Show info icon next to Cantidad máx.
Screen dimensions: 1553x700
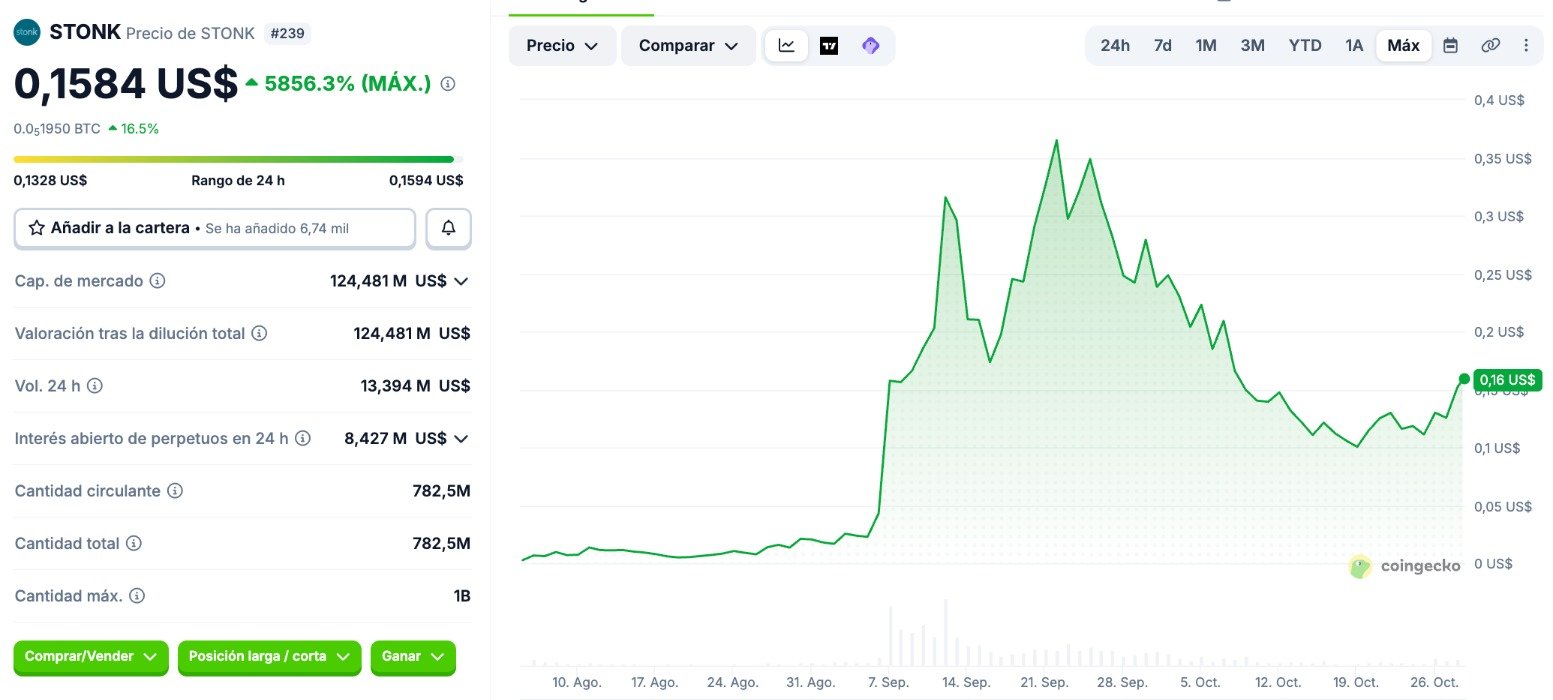137,596
